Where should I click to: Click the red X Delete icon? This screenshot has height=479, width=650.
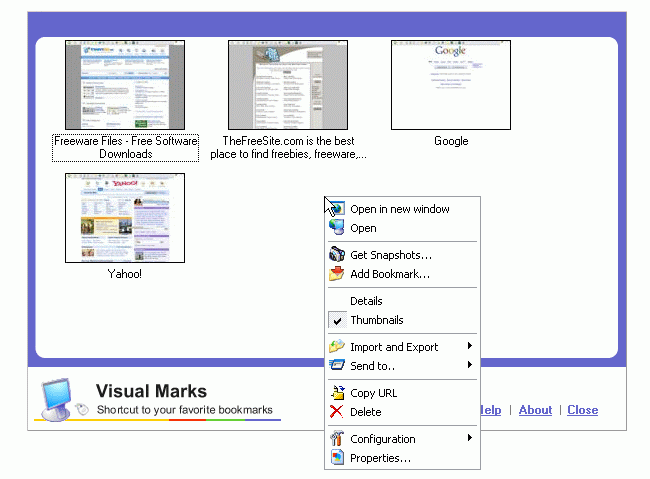pyautogui.click(x=337, y=411)
